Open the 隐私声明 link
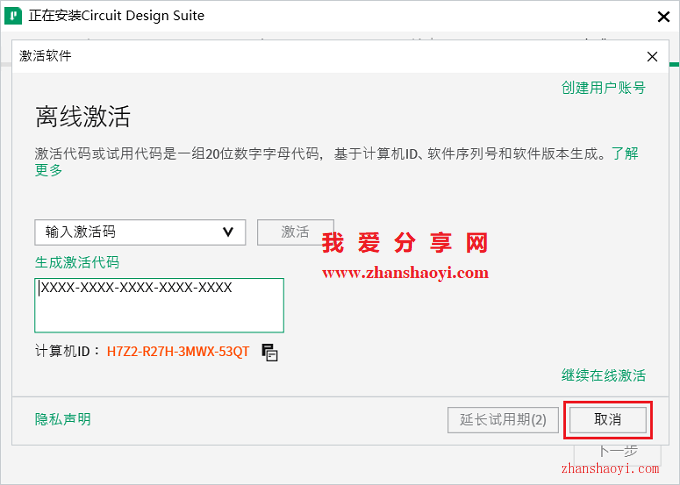 pos(63,419)
